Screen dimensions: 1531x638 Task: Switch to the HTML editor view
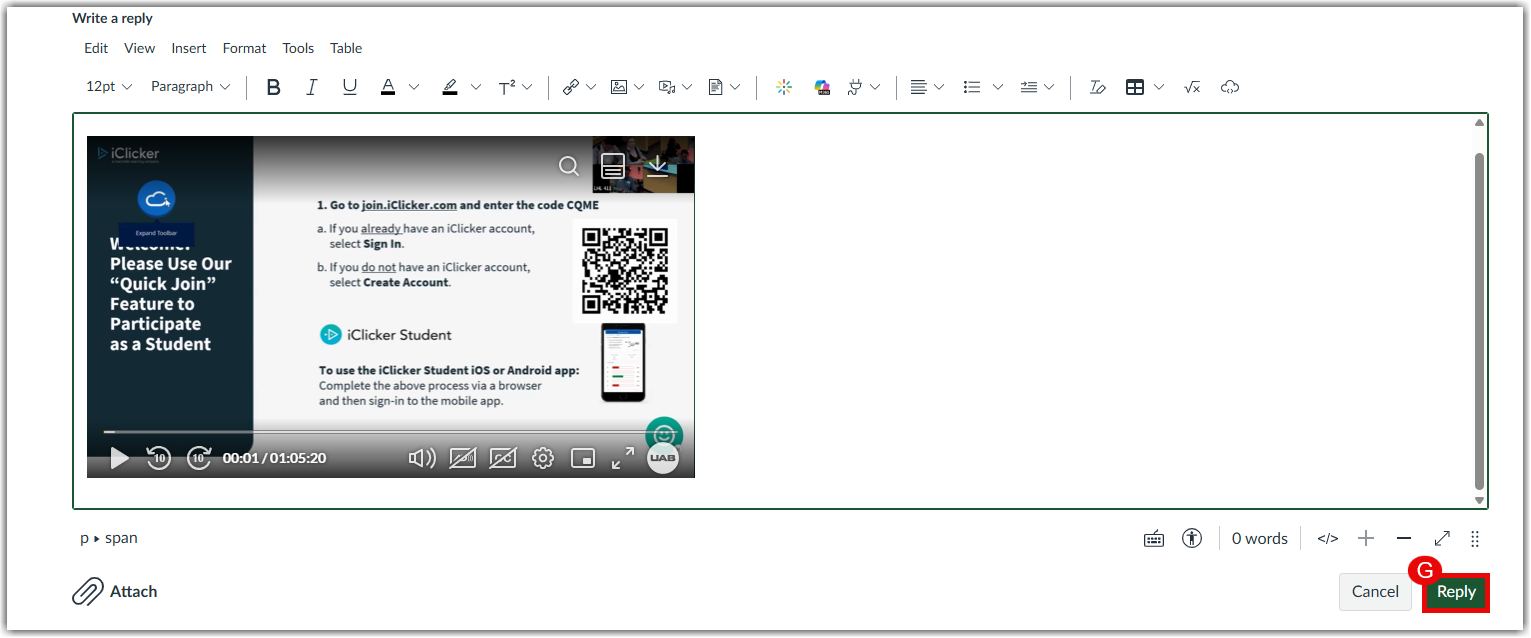[1327, 539]
